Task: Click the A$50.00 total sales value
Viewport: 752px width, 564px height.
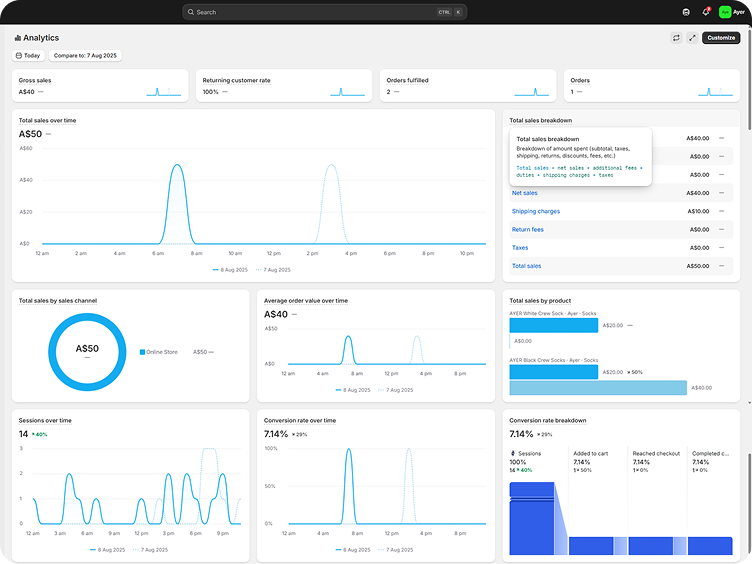Action: (x=698, y=266)
